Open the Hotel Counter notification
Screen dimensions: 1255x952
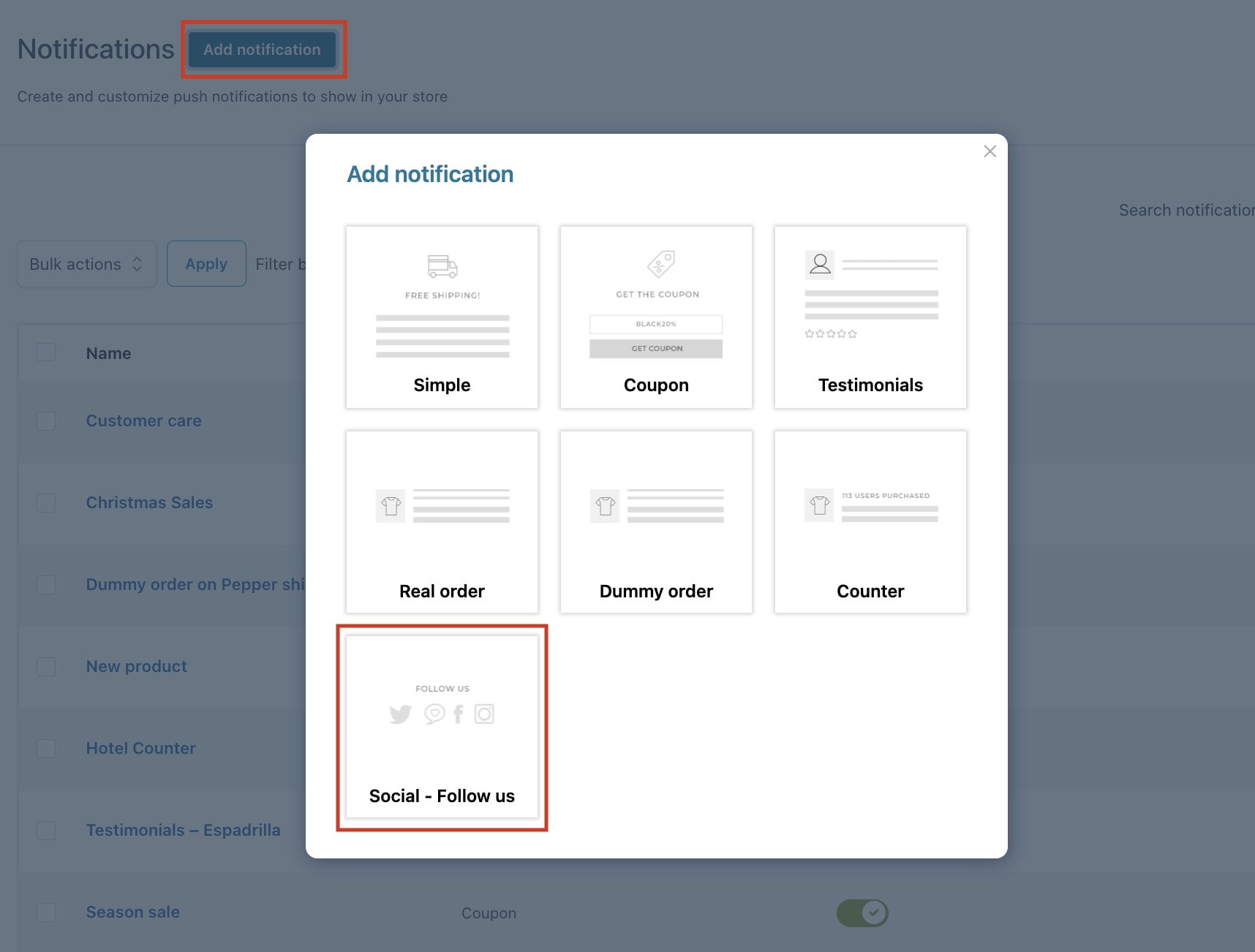tap(140, 748)
